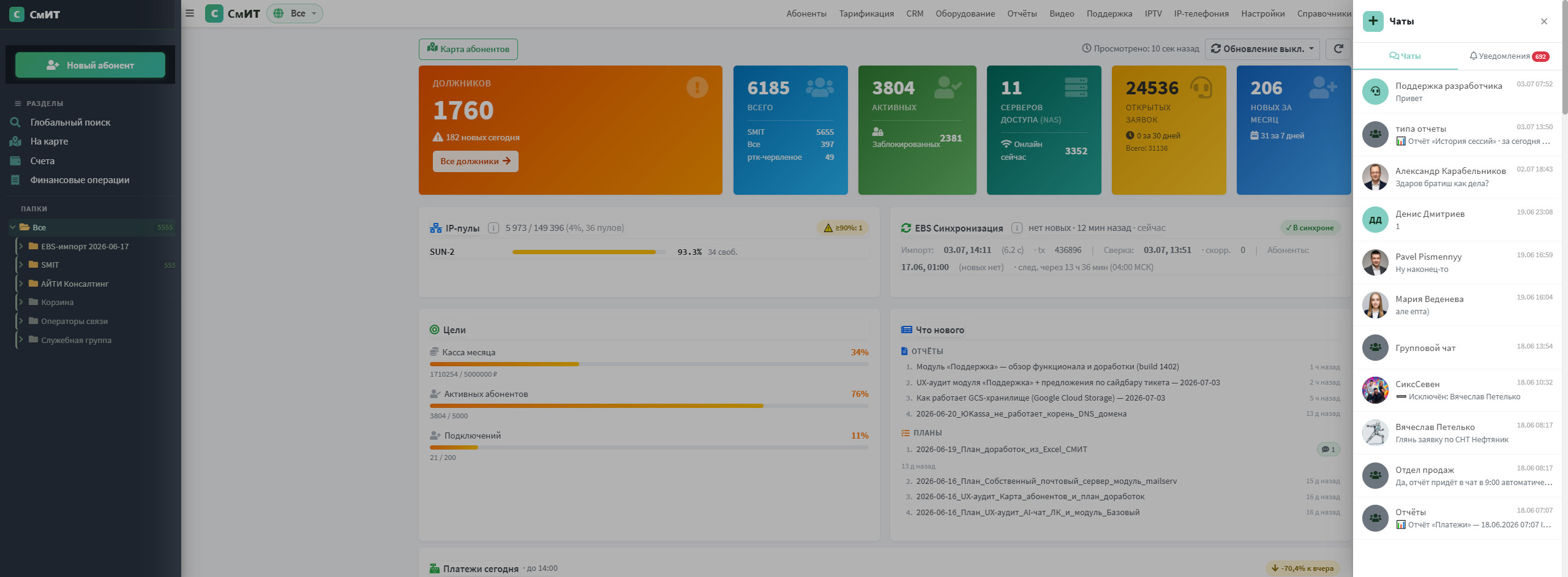Click the comment count badge on the Excel plan
This screenshot has height=577, width=1568.
point(1328,450)
